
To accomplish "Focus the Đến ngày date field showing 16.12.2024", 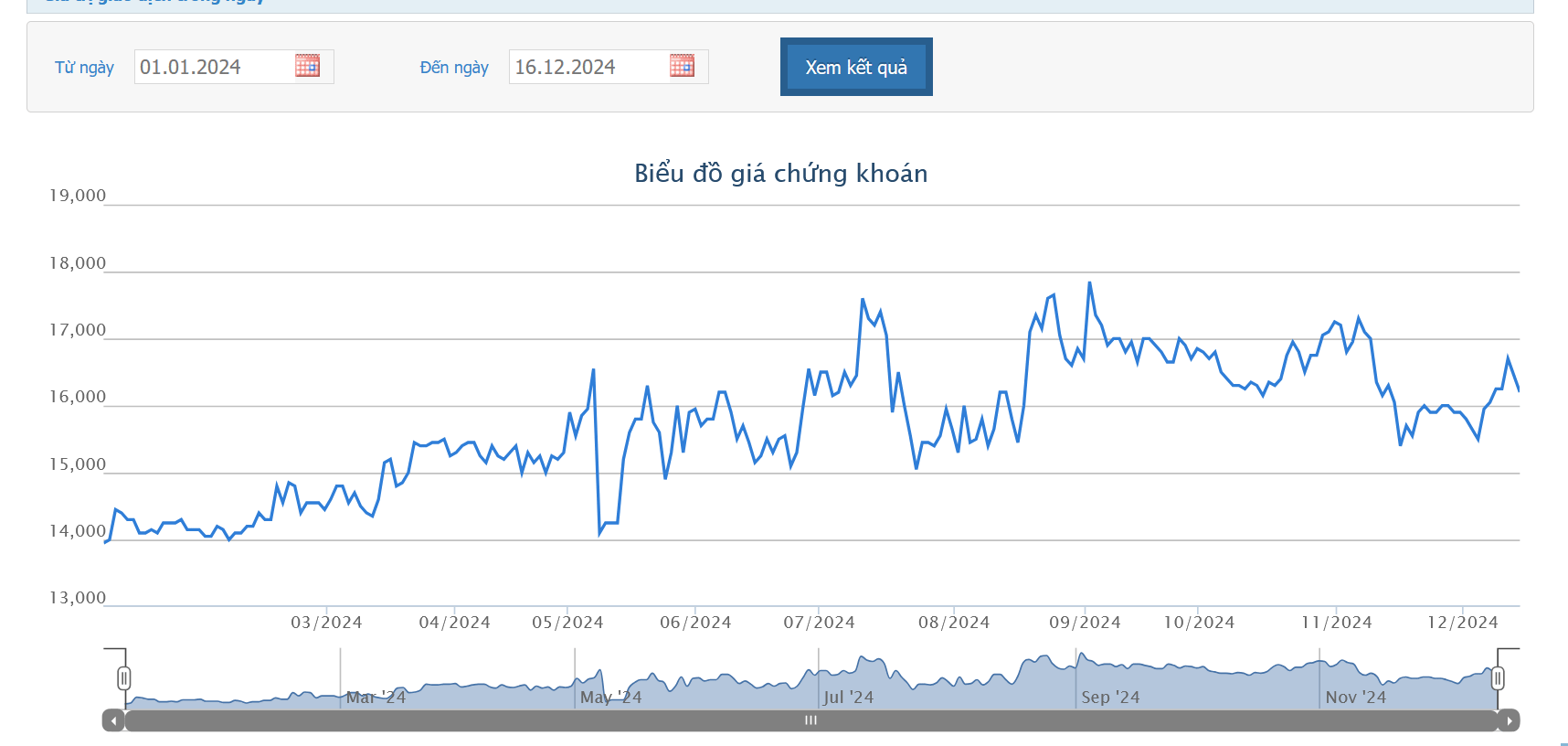I will [x=587, y=67].
